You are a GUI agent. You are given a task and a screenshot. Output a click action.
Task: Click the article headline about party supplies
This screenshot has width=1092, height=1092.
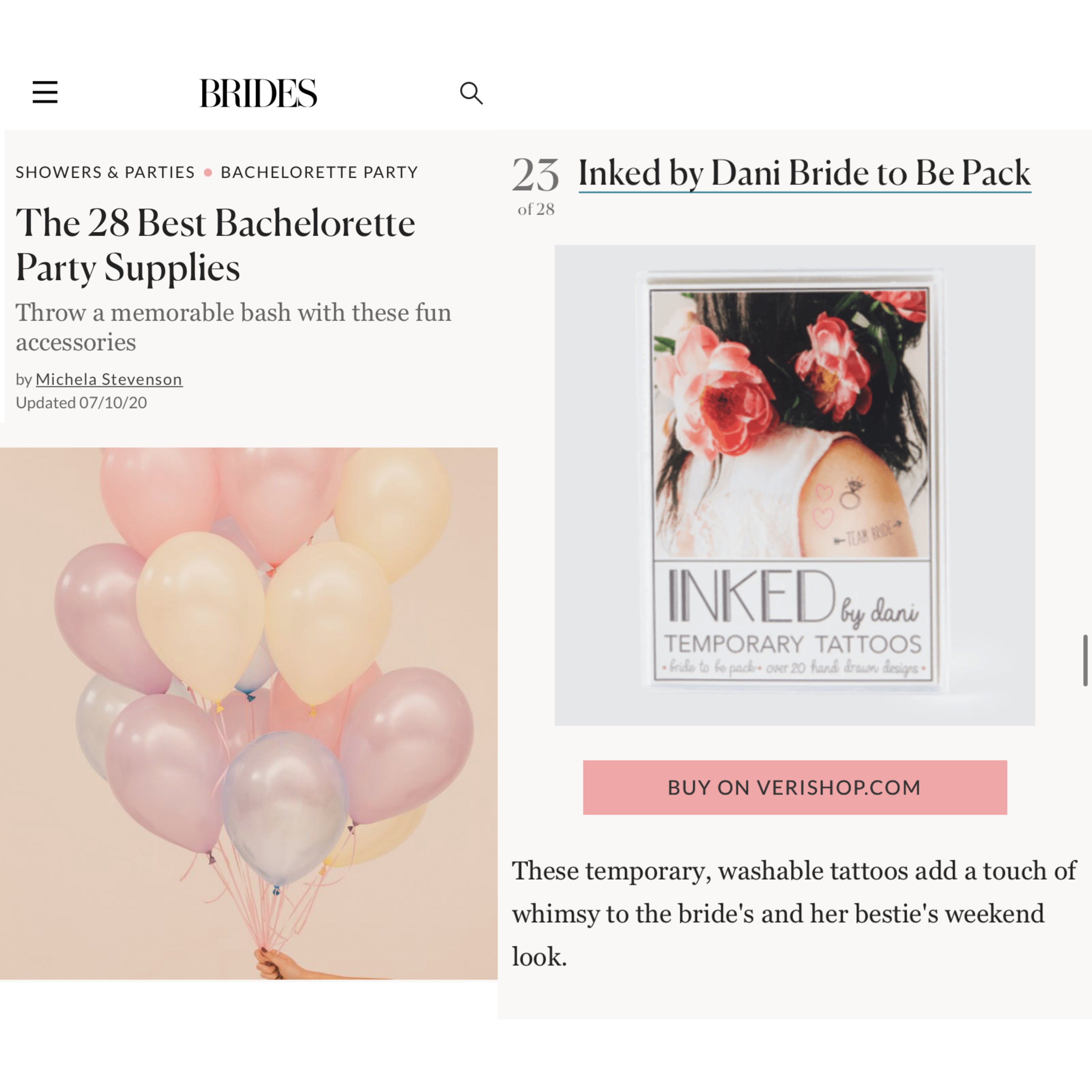(215, 245)
